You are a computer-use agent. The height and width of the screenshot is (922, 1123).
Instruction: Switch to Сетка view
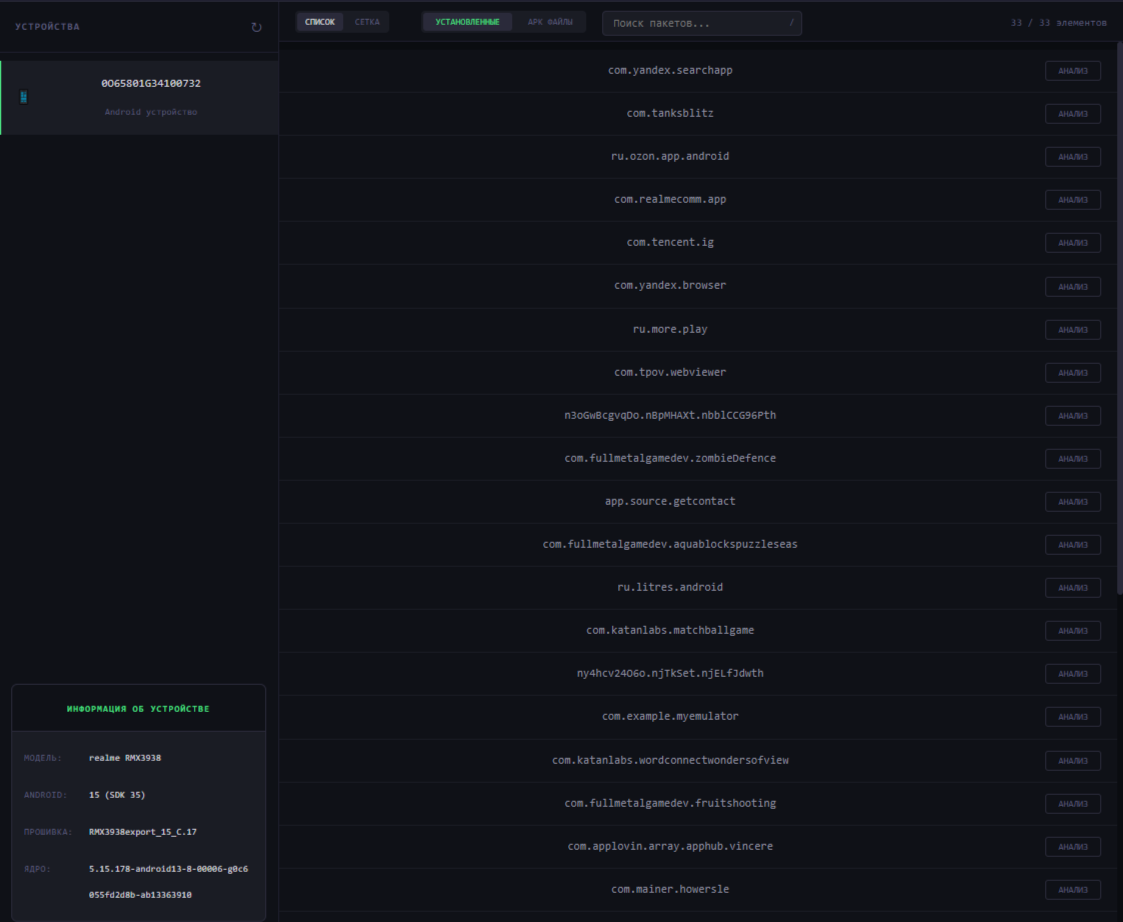(367, 22)
